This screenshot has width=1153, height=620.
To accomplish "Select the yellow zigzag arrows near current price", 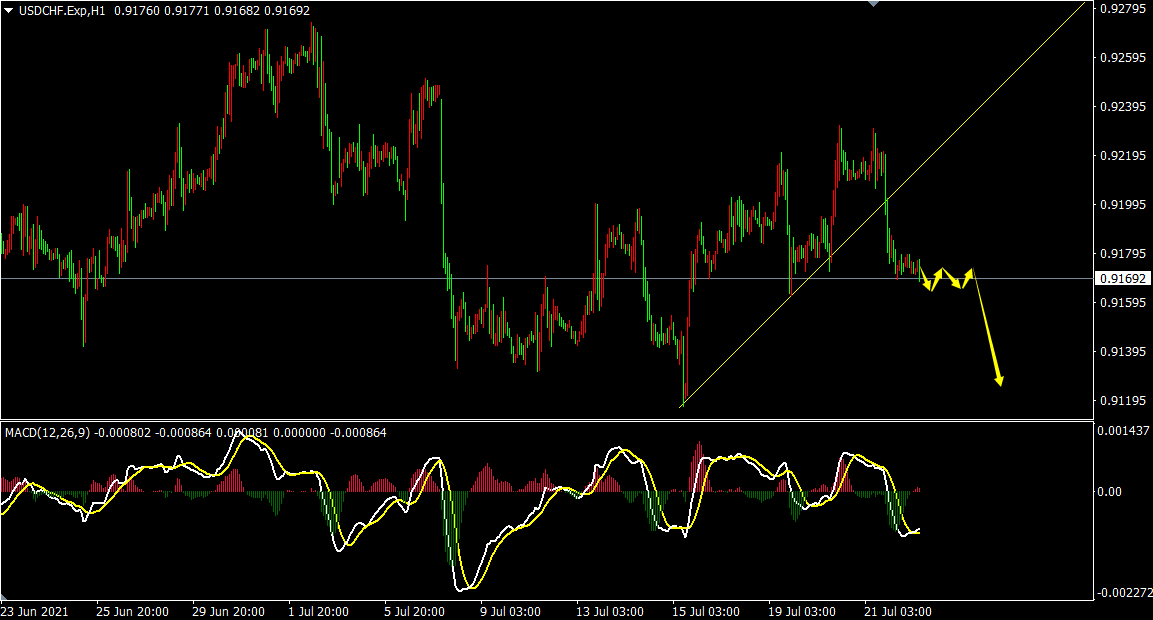I will tap(946, 279).
